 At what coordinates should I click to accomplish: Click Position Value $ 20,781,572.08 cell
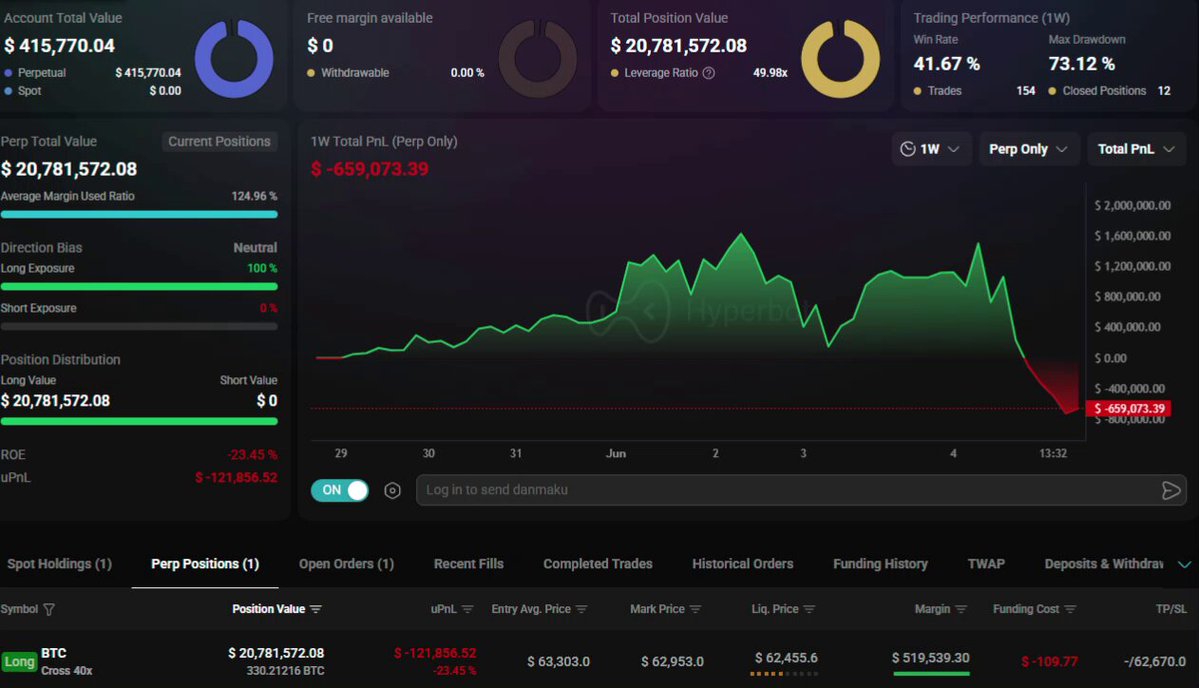(276, 654)
